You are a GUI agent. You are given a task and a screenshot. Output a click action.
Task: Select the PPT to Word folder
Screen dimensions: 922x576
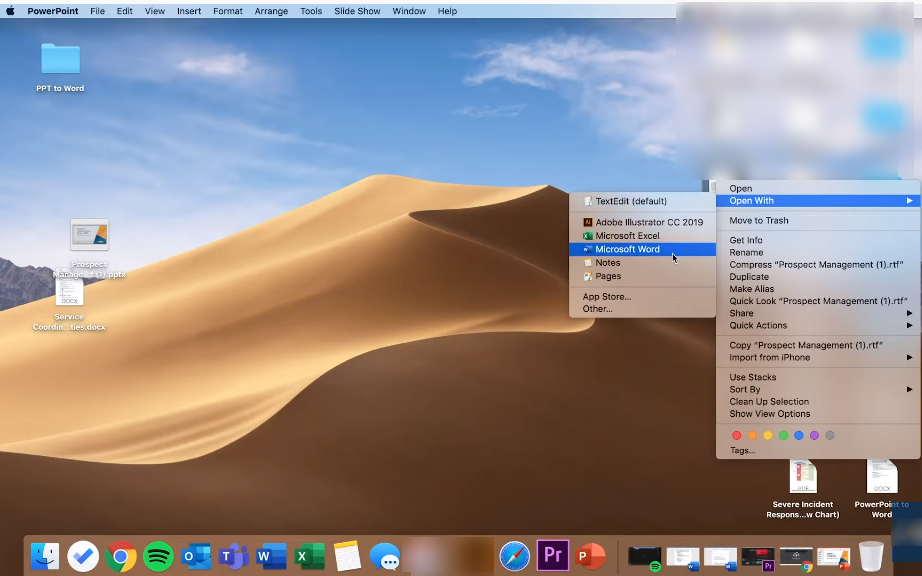pos(61,59)
